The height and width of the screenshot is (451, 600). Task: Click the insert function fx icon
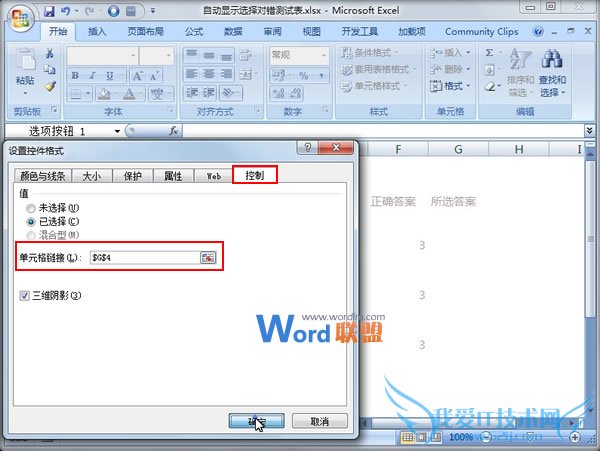[x=174, y=131]
